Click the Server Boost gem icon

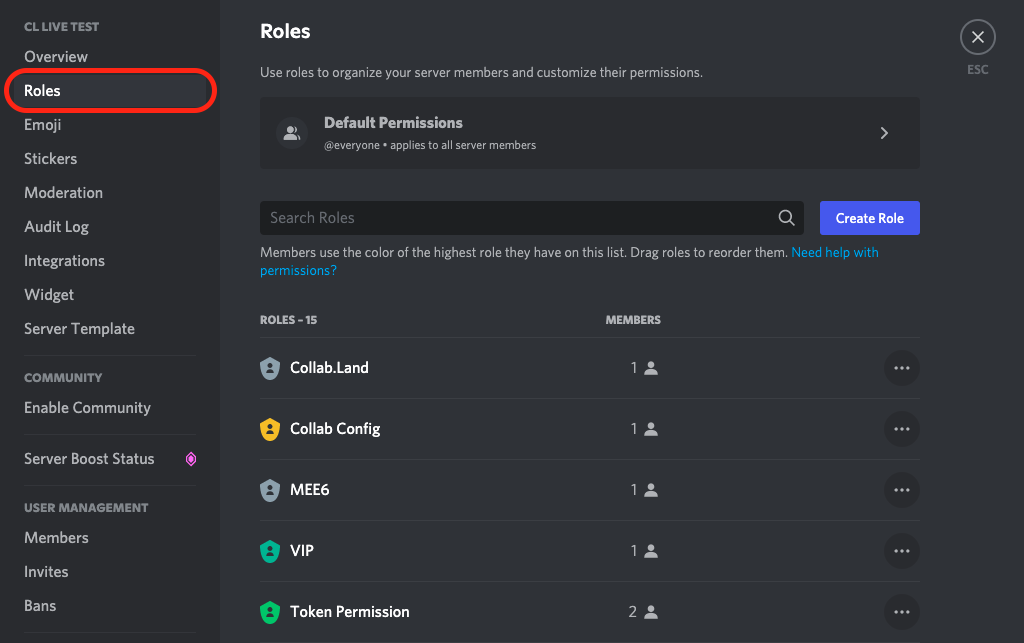click(x=191, y=458)
